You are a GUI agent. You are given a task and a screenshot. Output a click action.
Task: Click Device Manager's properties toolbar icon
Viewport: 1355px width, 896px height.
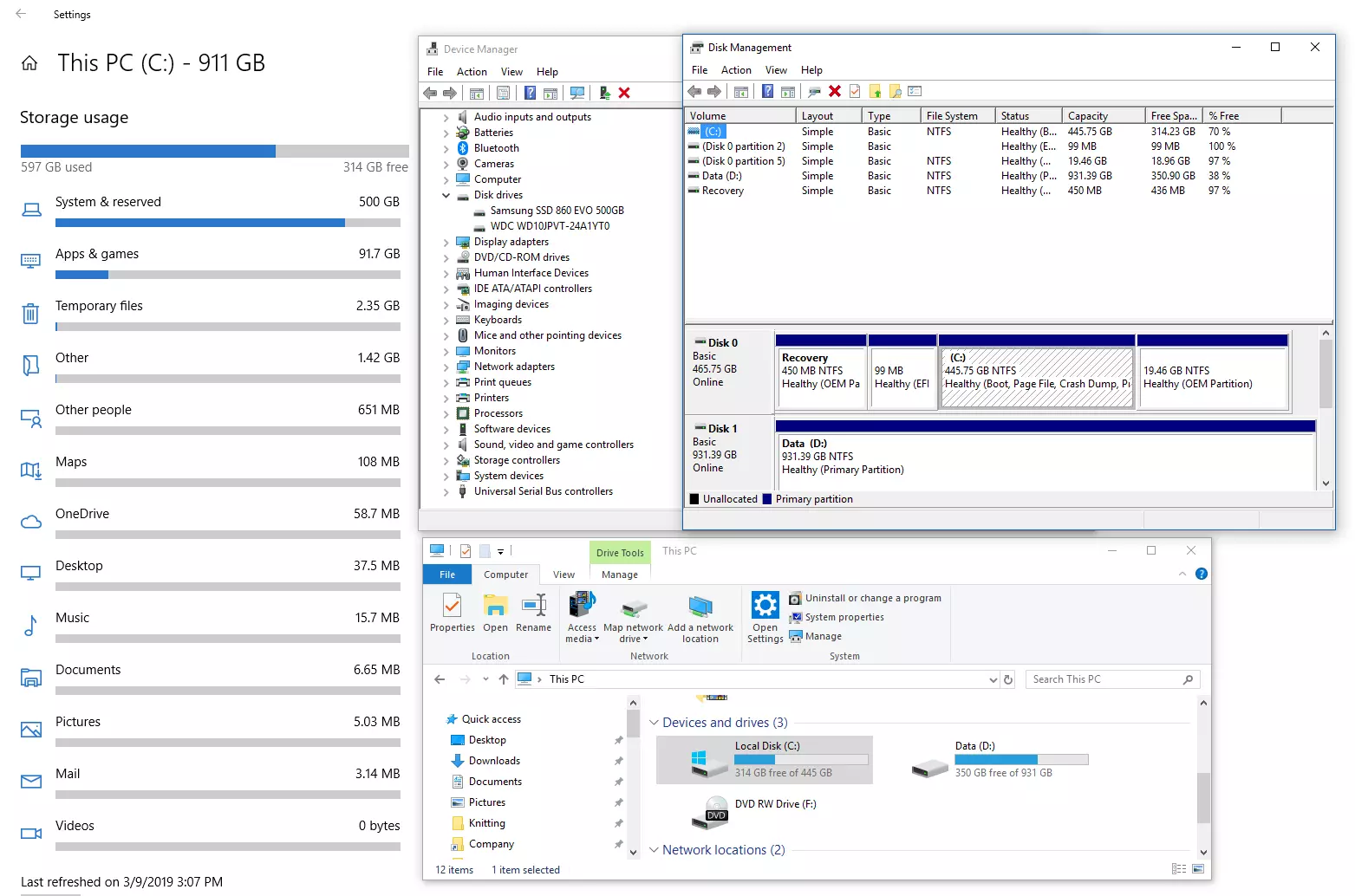click(x=503, y=93)
